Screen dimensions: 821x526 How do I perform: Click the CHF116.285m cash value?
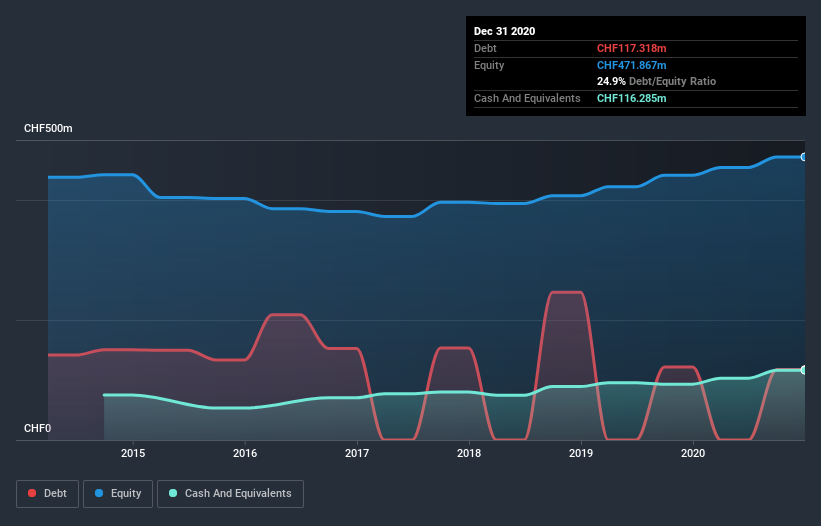[x=631, y=98]
